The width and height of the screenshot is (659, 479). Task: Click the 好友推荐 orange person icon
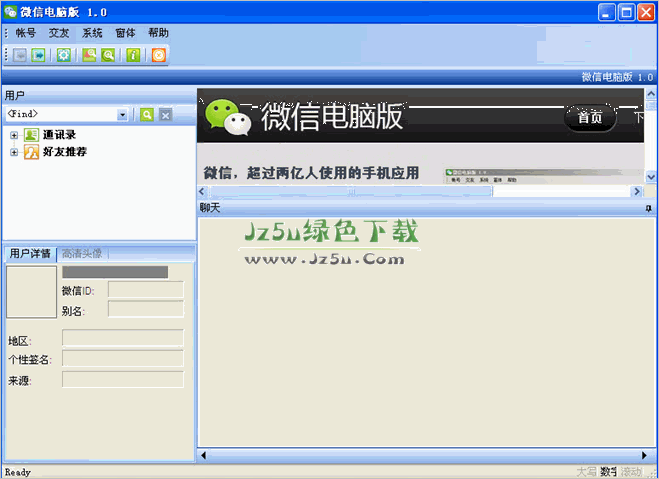31,152
